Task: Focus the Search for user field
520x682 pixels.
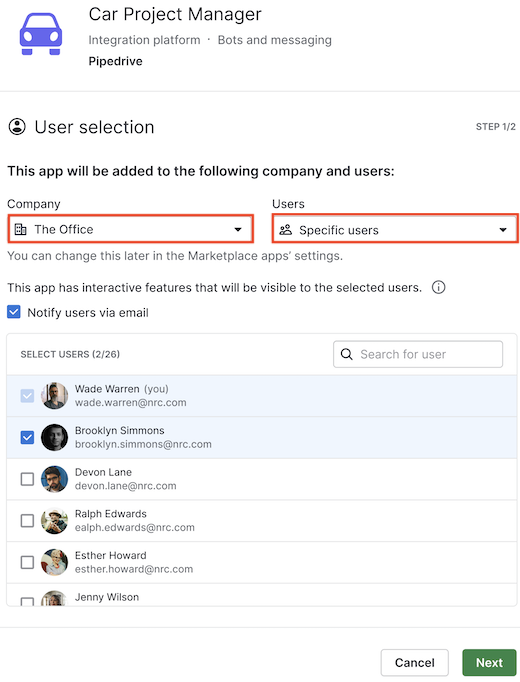Action: pos(418,354)
